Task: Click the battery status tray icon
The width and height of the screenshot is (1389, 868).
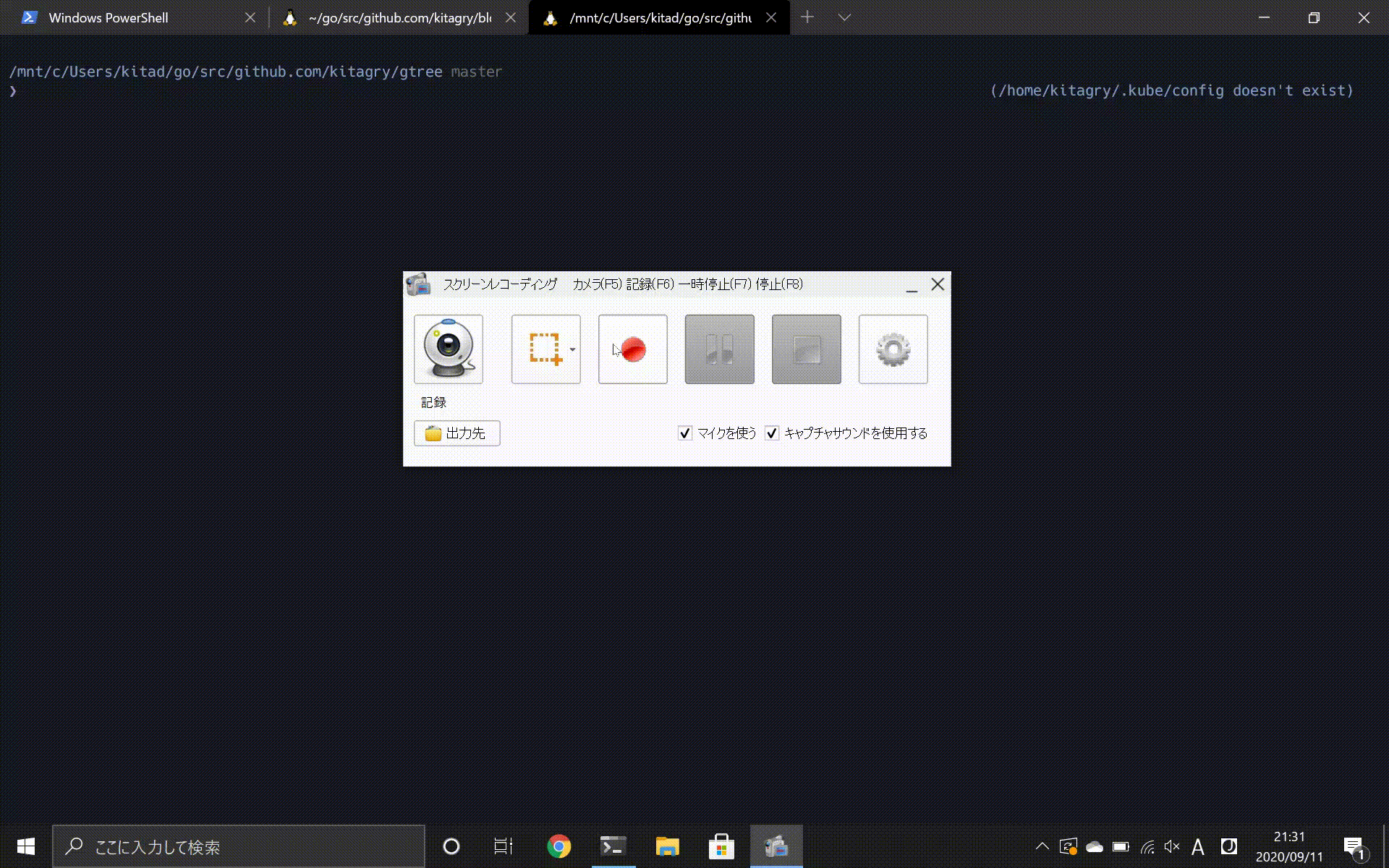Action: [1121, 846]
